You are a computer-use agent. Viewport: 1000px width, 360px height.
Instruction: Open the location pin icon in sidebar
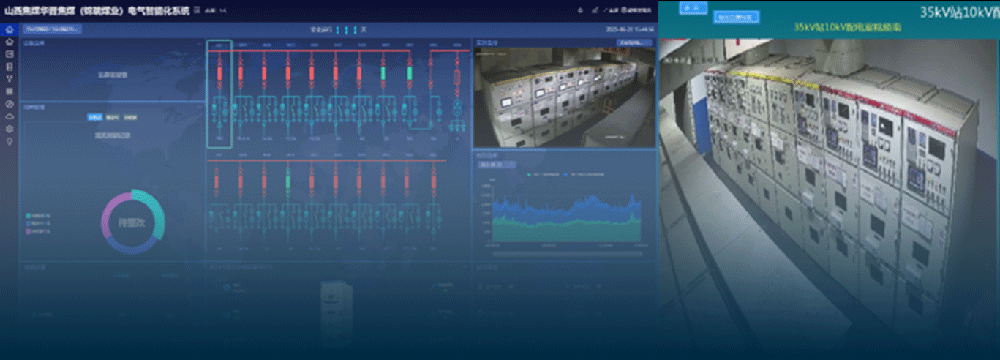9,141
